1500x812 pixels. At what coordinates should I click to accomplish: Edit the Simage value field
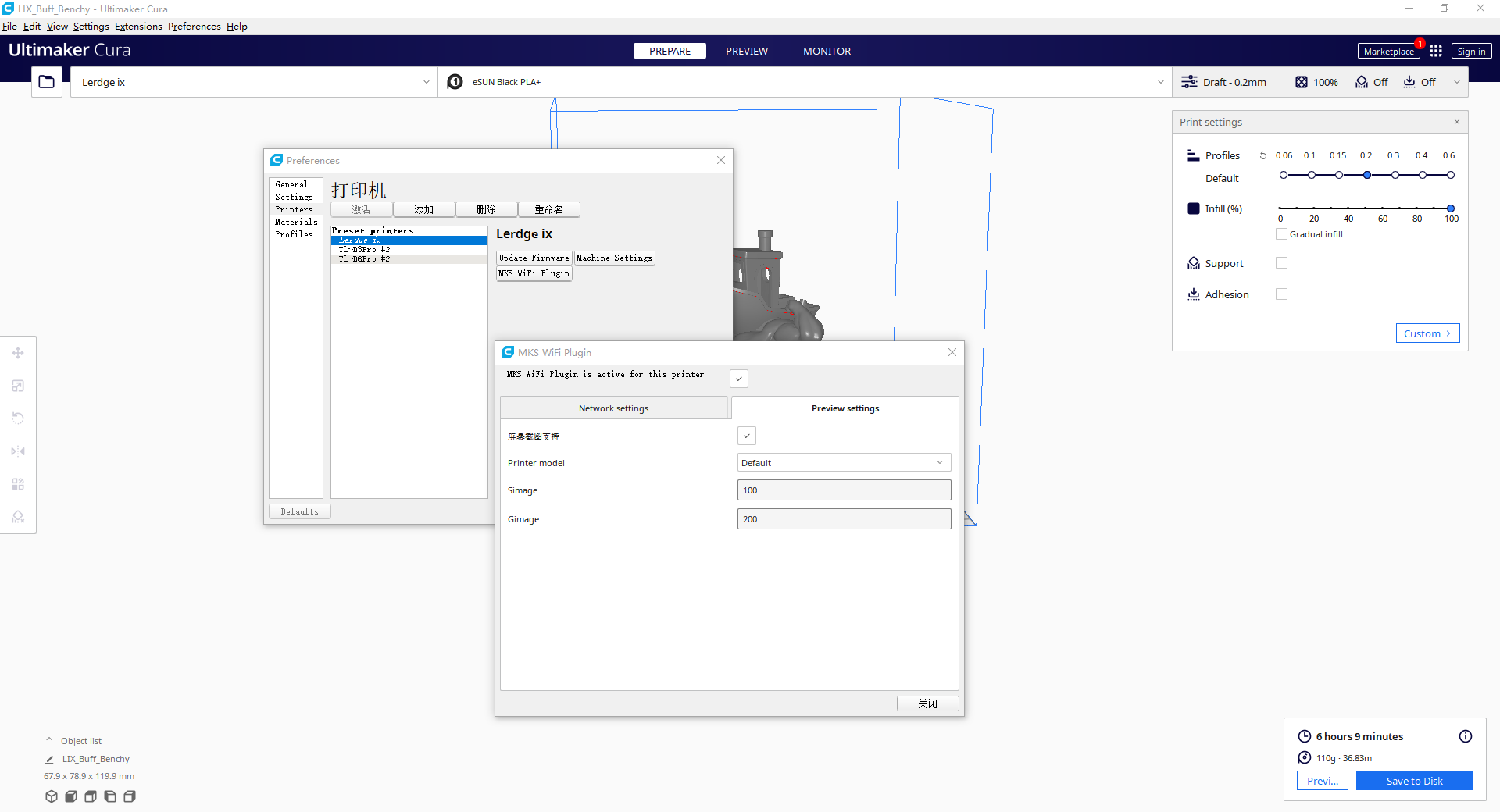(x=844, y=490)
